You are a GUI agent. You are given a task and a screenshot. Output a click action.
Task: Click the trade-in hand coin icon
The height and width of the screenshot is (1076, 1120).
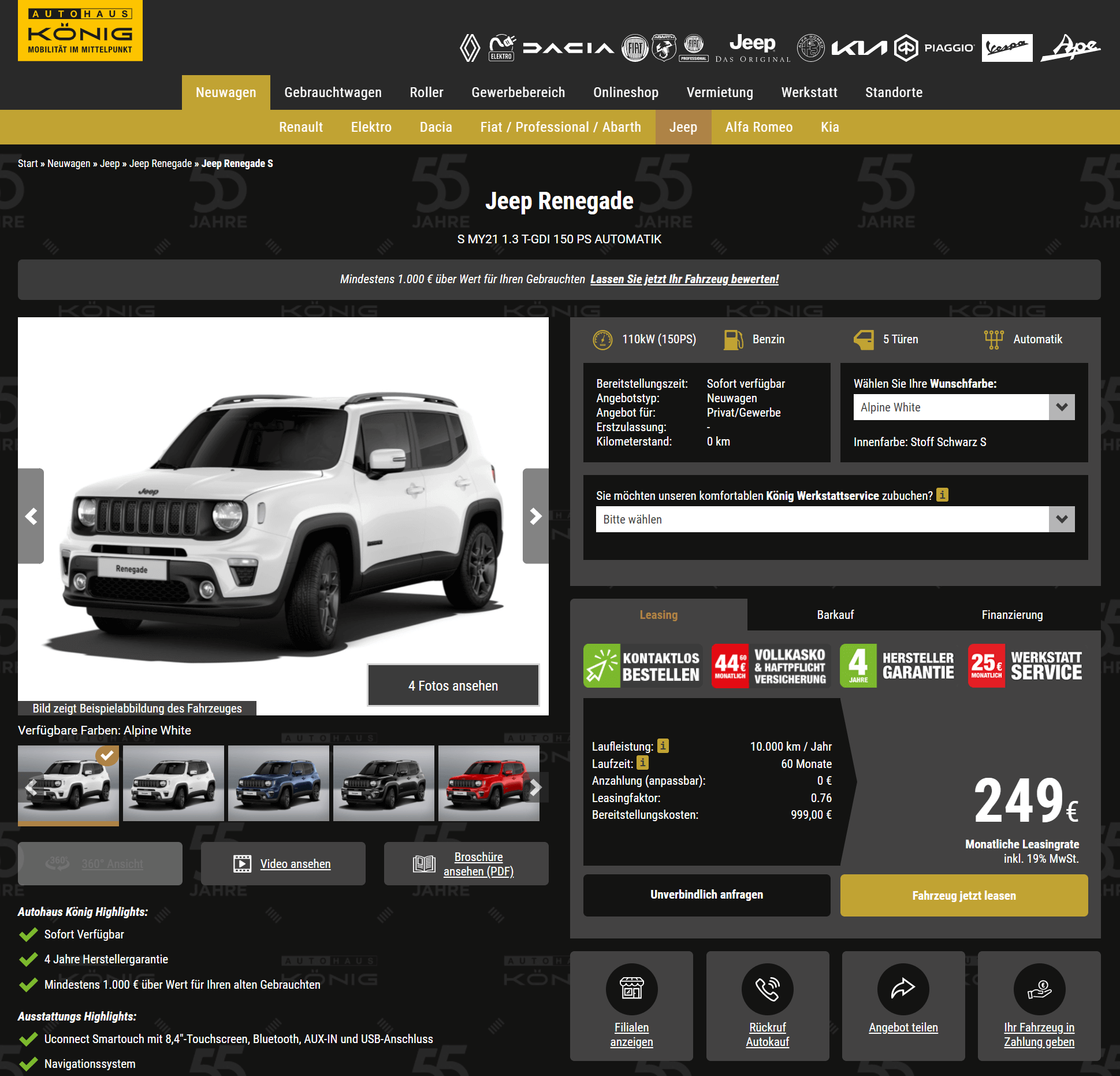[1039, 989]
